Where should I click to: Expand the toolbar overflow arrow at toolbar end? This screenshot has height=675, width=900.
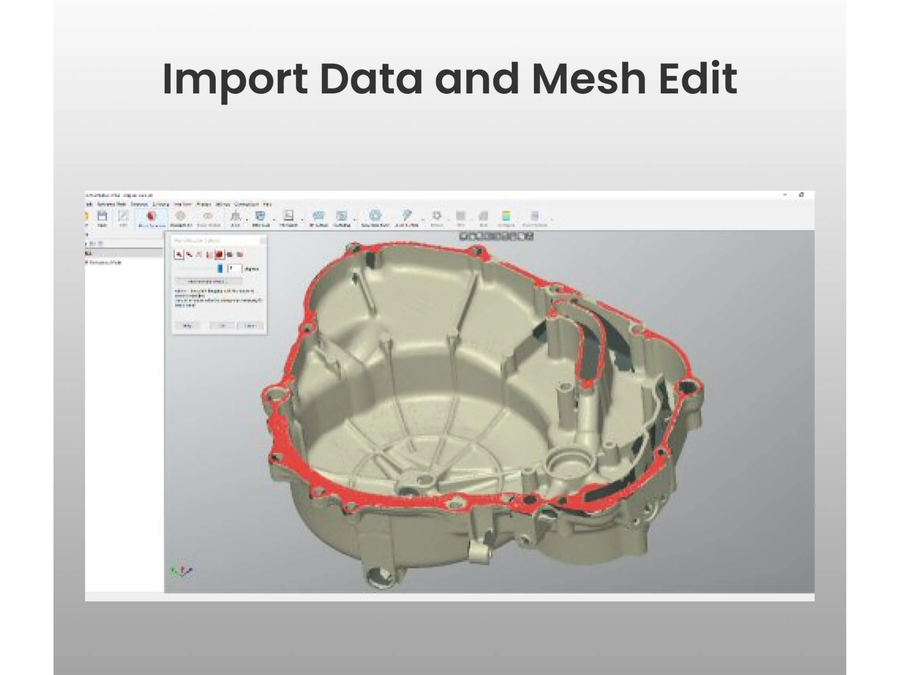pos(552,219)
